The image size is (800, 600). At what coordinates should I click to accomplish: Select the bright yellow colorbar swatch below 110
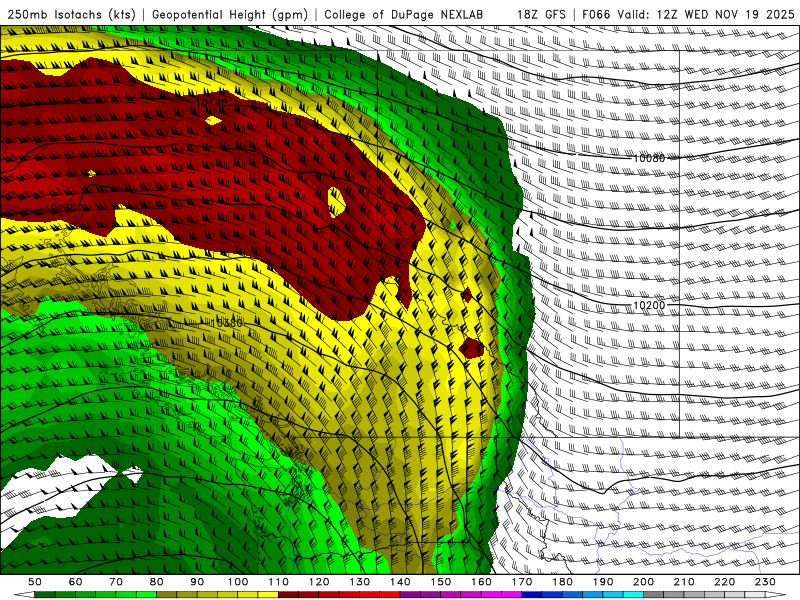[x=268, y=595]
